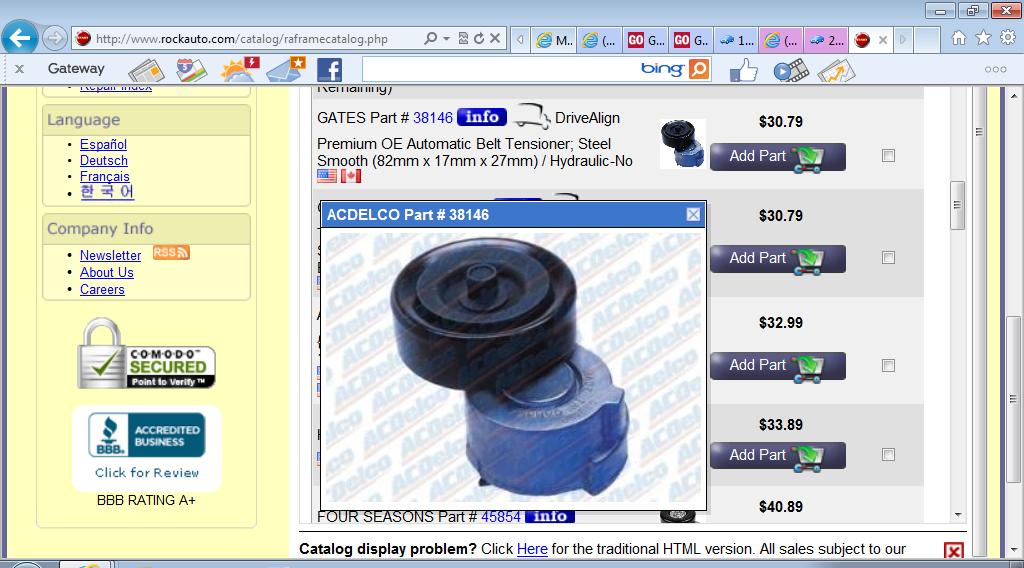Image resolution: width=1024 pixels, height=568 pixels.
Task: Close the active RockAuto tab
Action: coord(883,40)
